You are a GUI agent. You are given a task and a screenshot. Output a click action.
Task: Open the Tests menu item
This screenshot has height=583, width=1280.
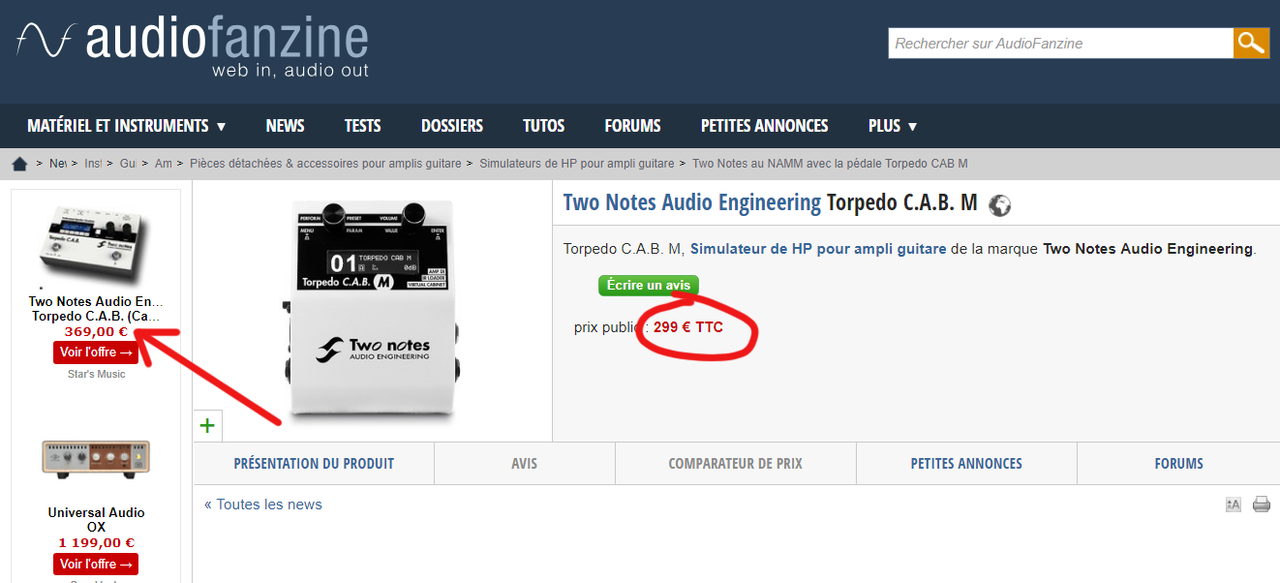coord(363,126)
